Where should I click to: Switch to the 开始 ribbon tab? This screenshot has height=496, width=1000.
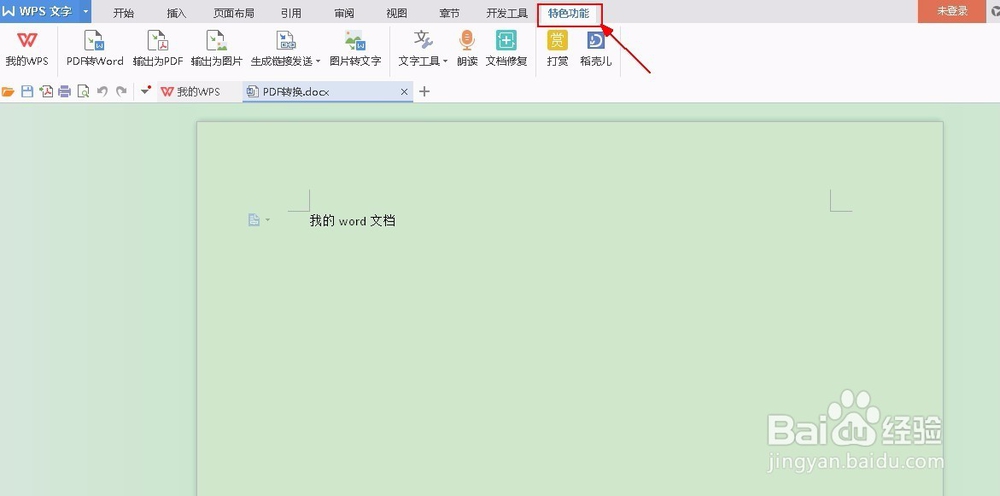123,13
